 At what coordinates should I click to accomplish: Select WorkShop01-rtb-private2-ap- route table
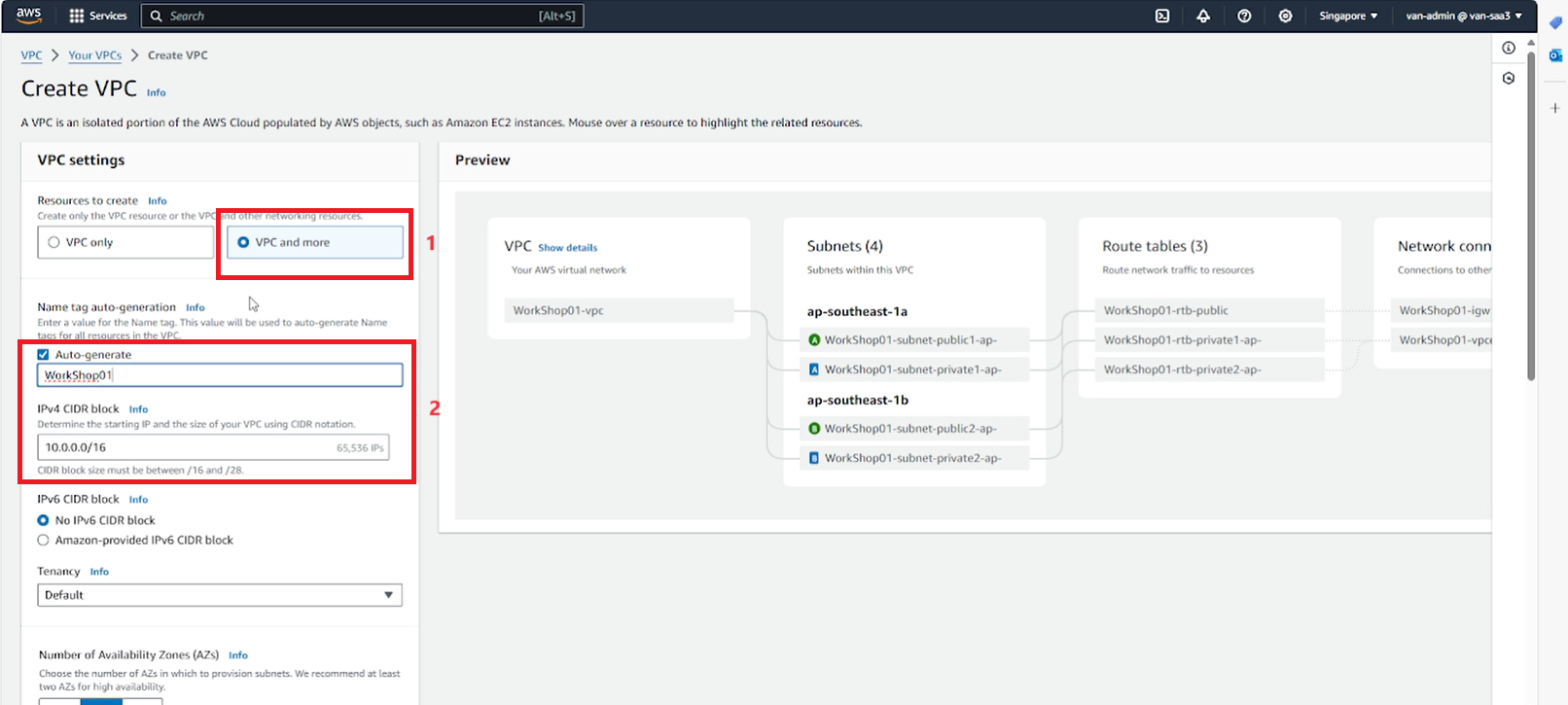[1210, 370]
